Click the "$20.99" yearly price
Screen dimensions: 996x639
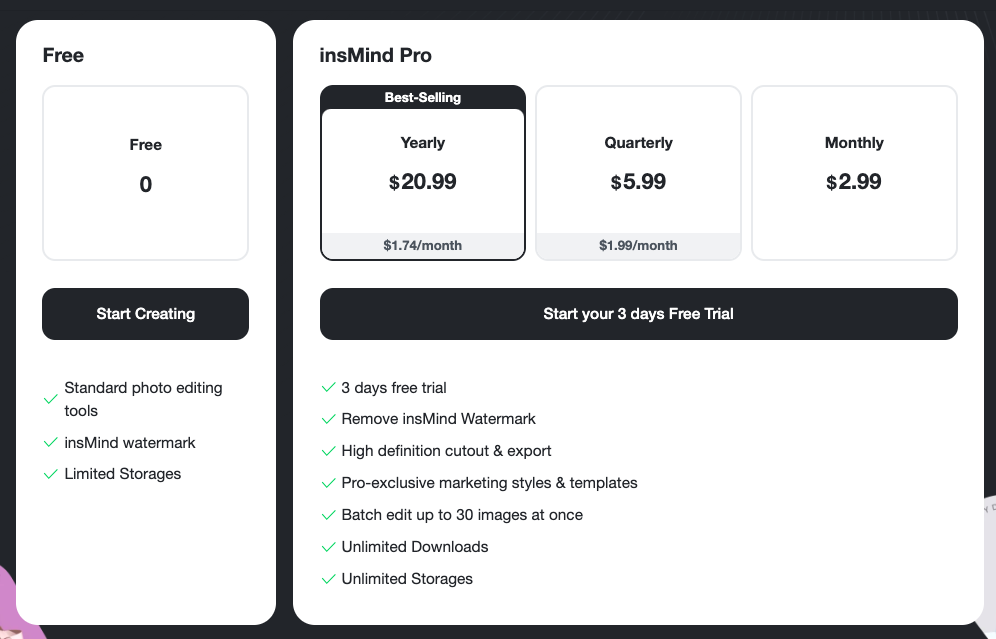coord(422,182)
